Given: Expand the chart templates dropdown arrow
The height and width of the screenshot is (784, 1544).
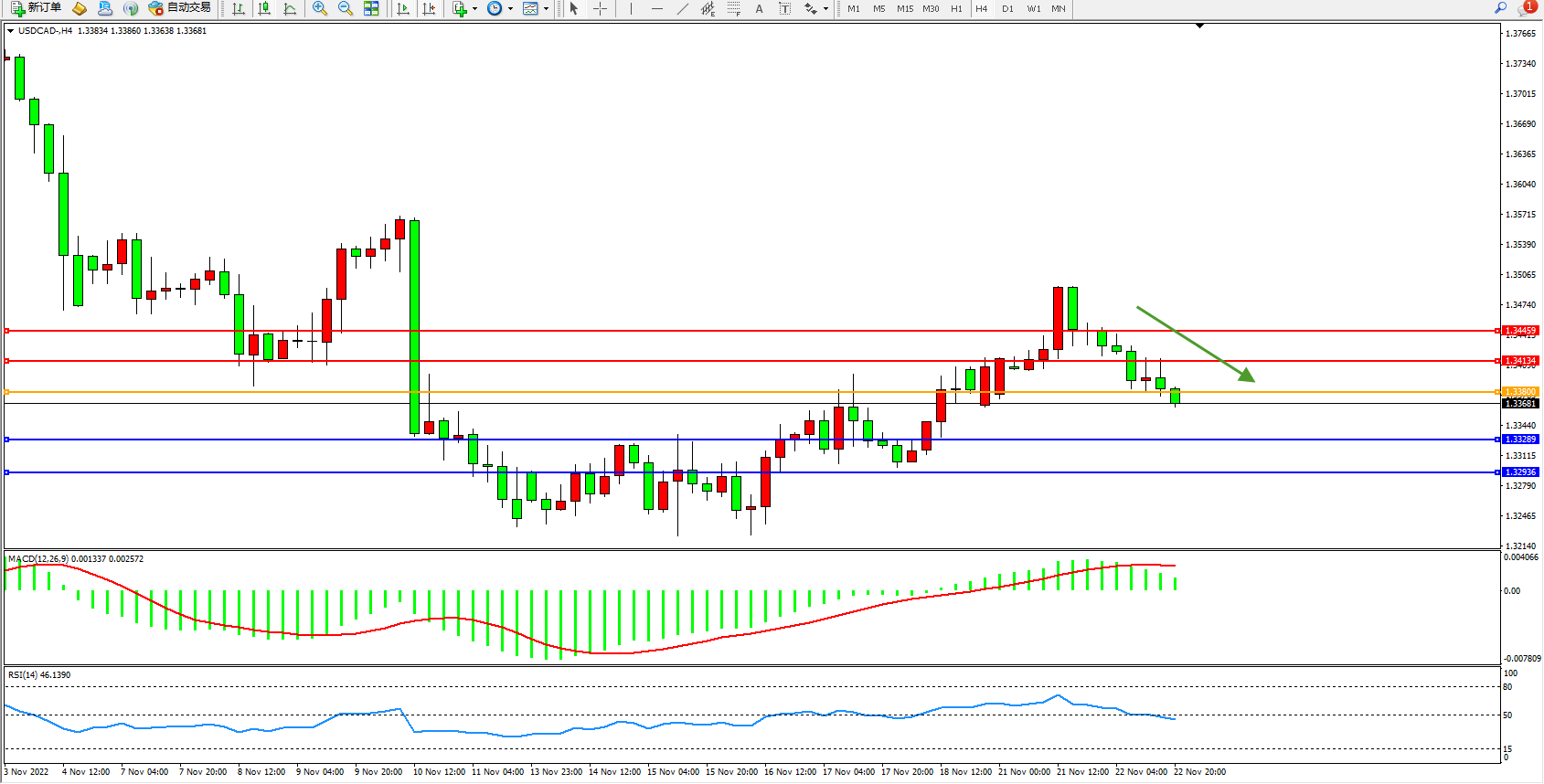Looking at the screenshot, I should coord(546,9).
